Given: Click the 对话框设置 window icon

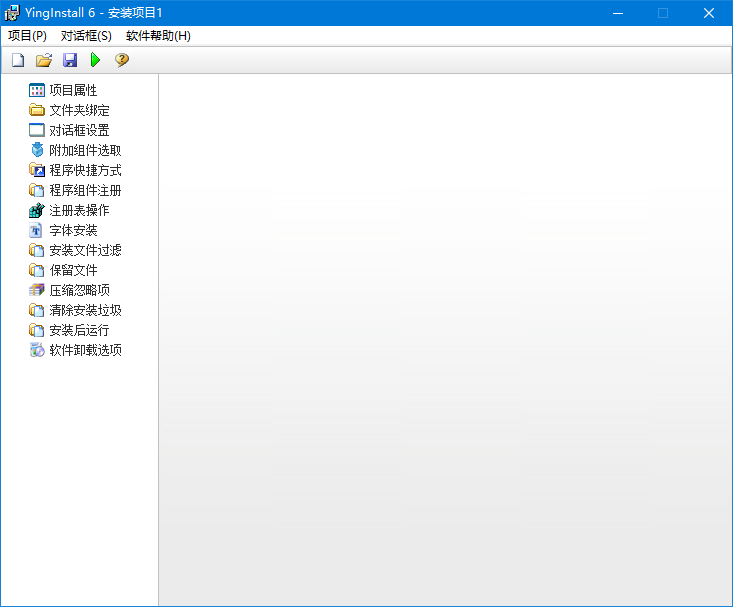Looking at the screenshot, I should (36, 130).
